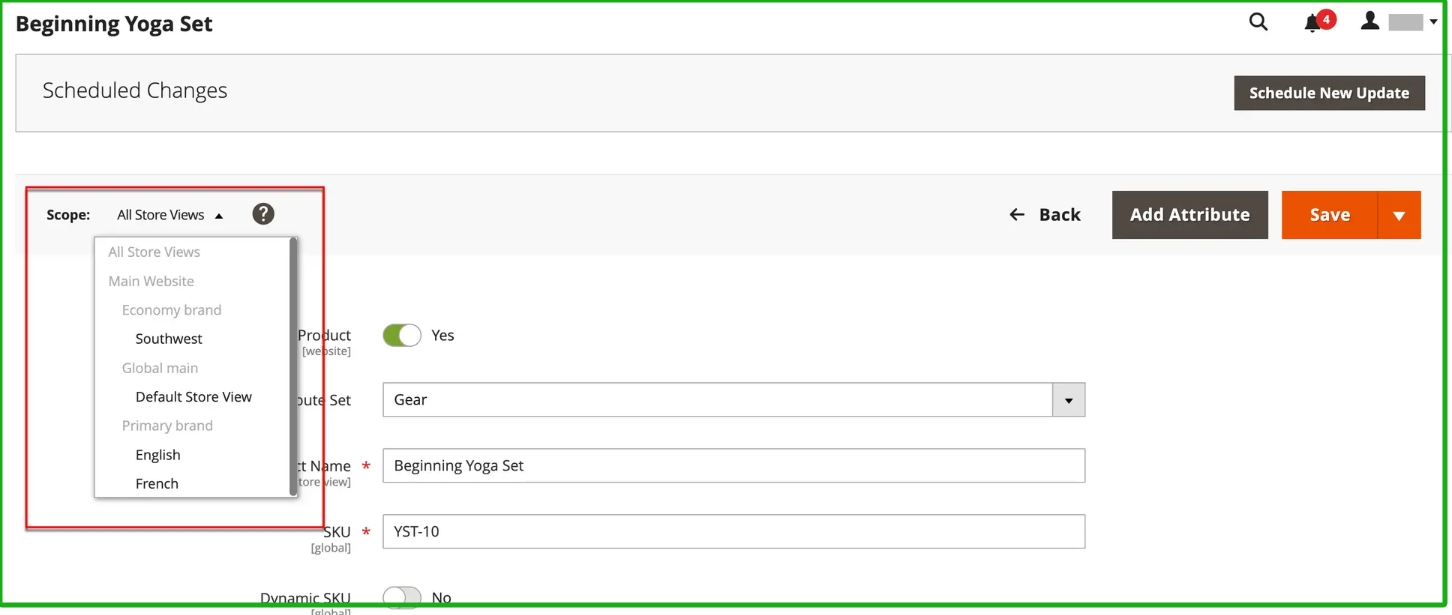
Task: Click the search magnifier icon
Action: tap(1258, 22)
